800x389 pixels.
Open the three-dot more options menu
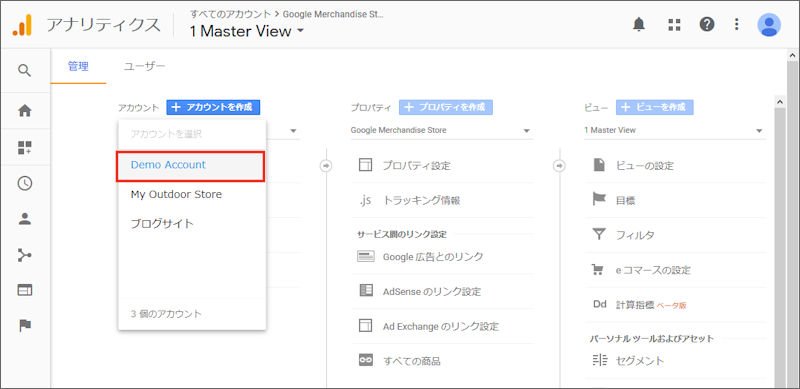point(736,25)
